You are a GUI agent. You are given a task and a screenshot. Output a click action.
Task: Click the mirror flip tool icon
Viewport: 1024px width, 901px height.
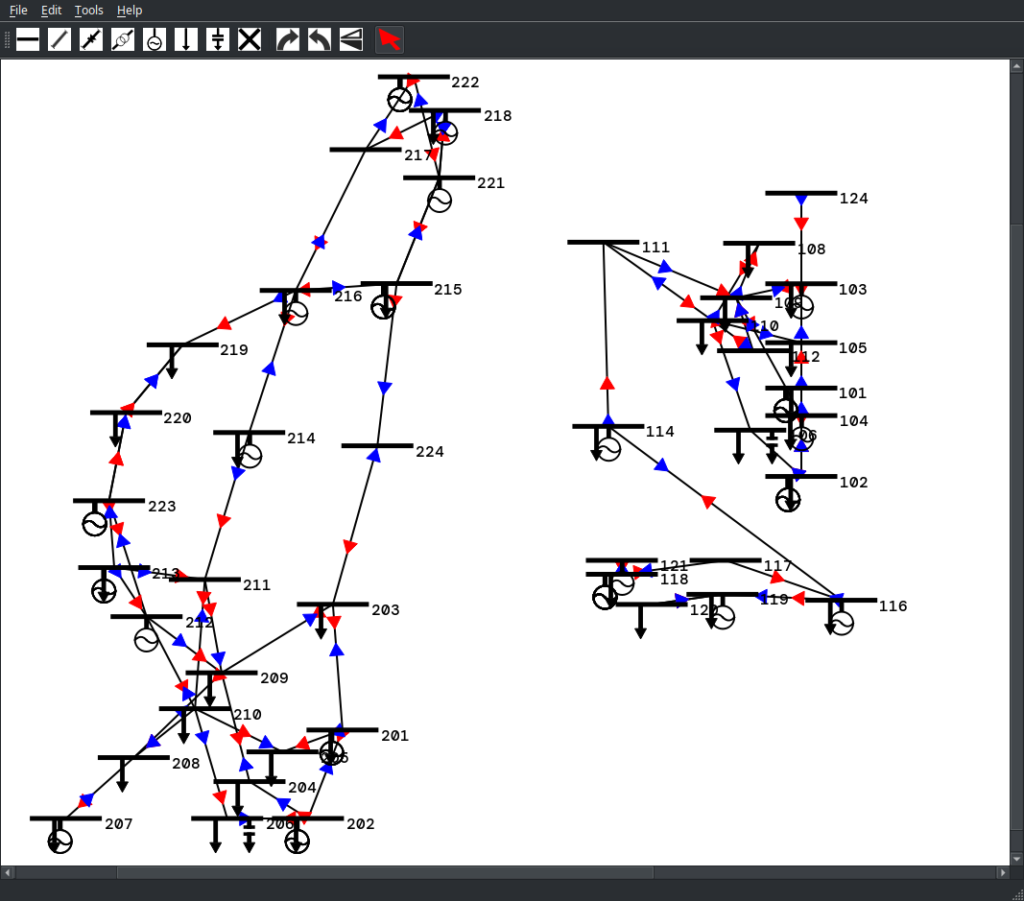click(x=351, y=40)
